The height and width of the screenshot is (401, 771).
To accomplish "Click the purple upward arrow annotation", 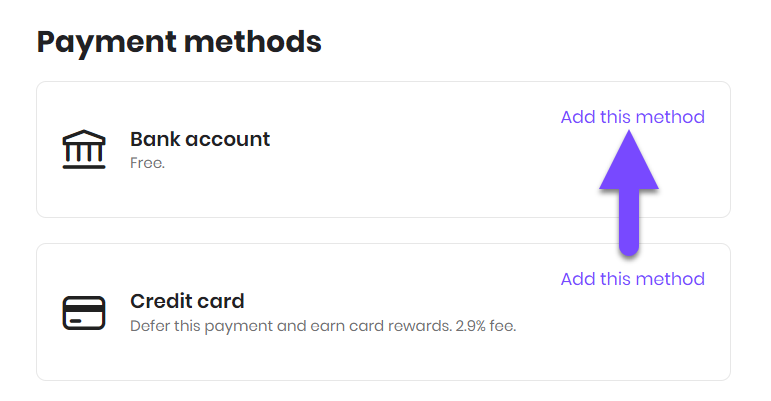I will pyautogui.click(x=629, y=193).
